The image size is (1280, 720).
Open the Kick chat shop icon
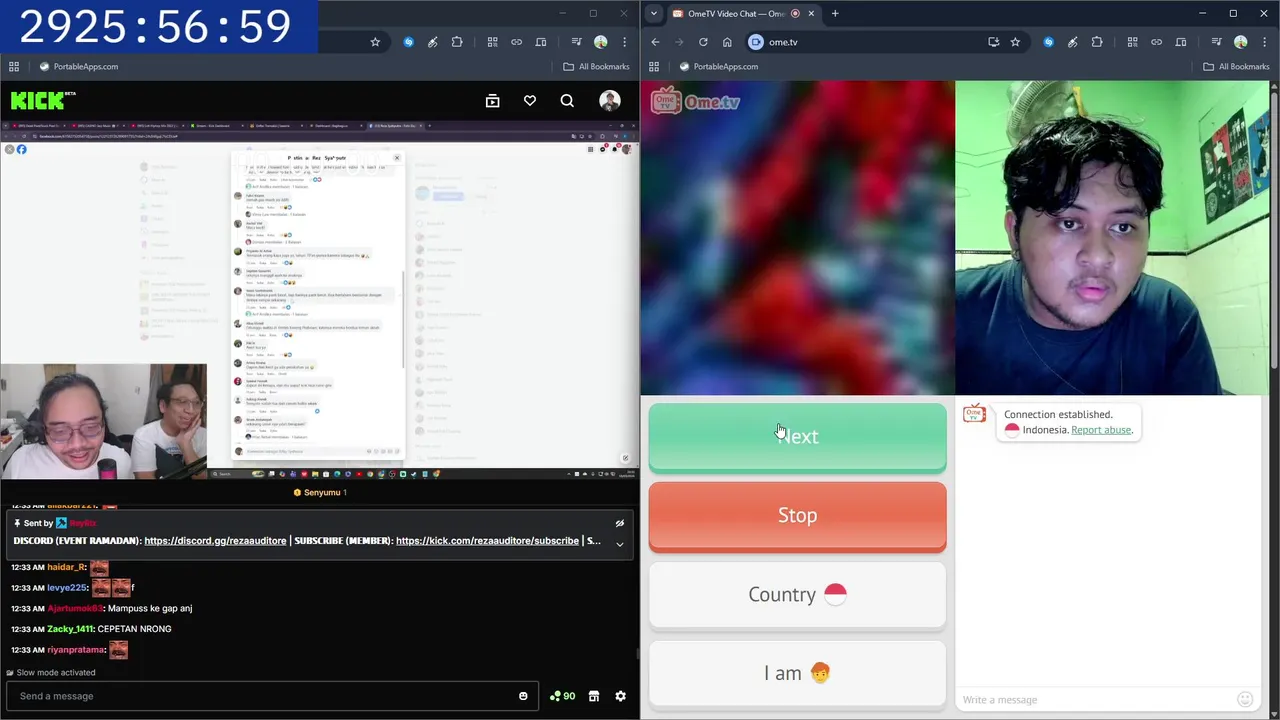pos(594,696)
